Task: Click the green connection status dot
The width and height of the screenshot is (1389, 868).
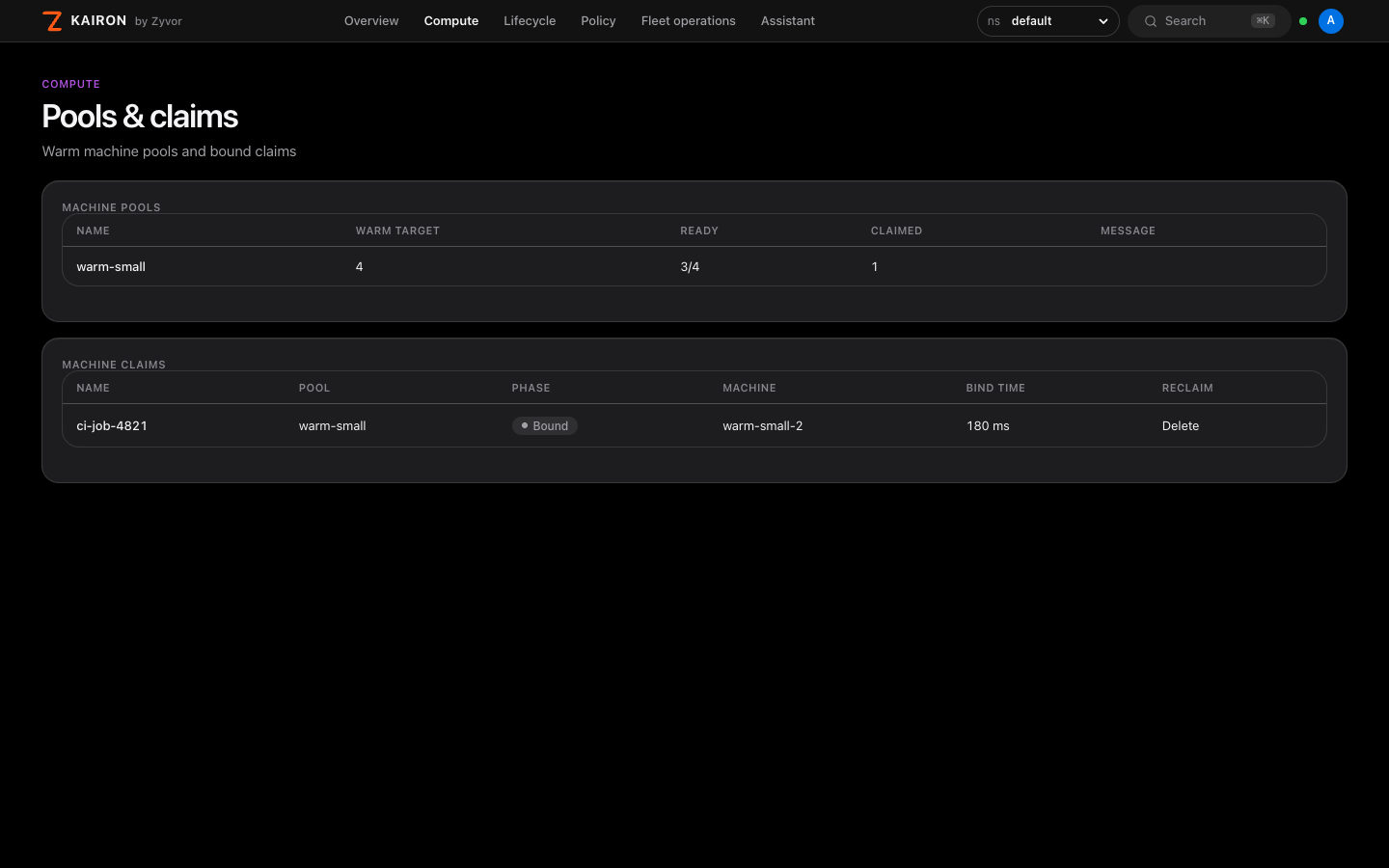Action: [x=1303, y=21]
